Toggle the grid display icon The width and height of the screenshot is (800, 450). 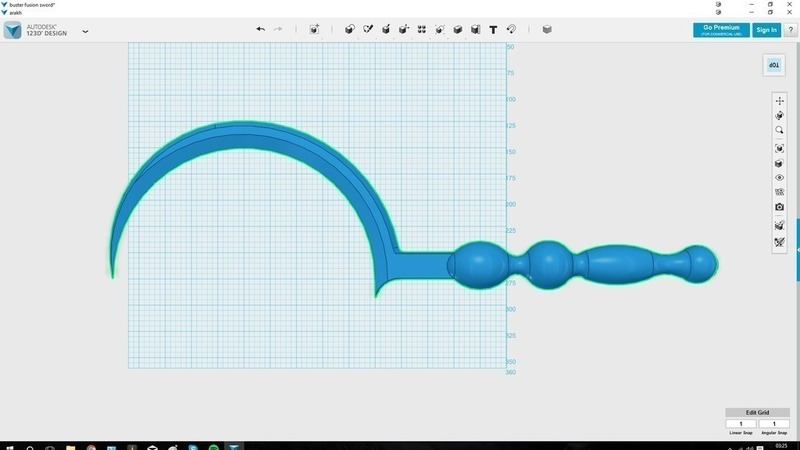click(780, 192)
